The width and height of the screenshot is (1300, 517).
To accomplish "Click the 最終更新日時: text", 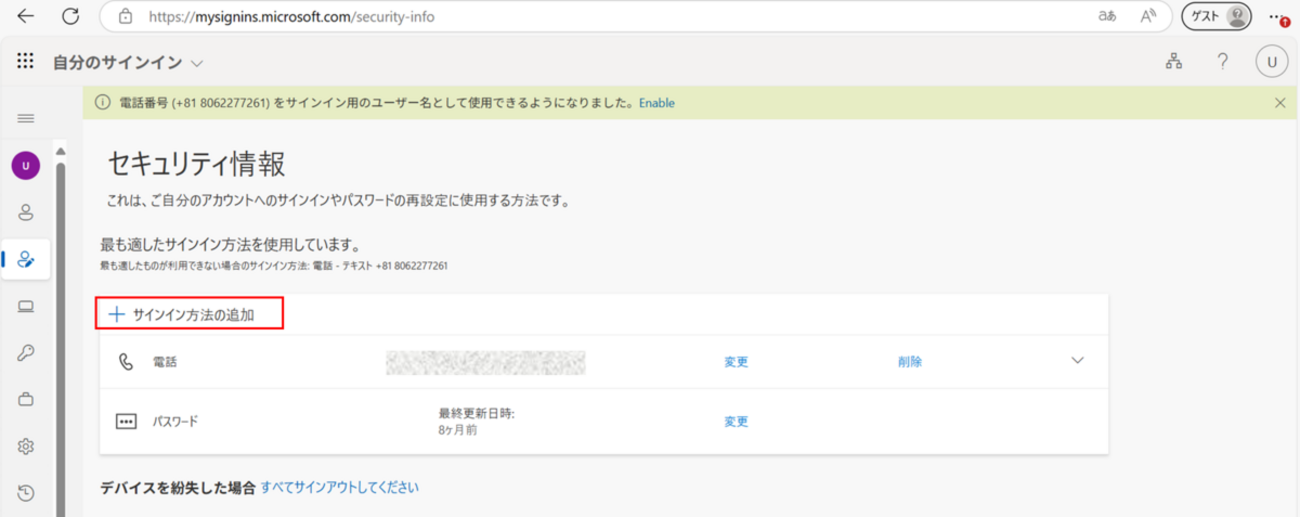I will (476, 412).
